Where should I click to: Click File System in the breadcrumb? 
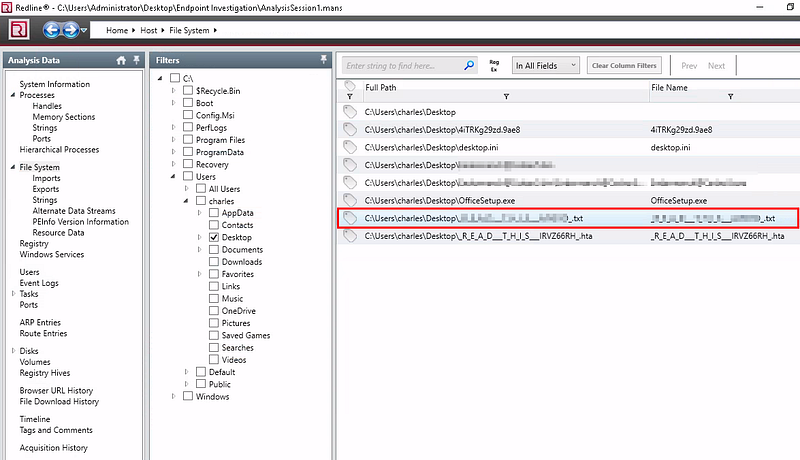coord(189,30)
